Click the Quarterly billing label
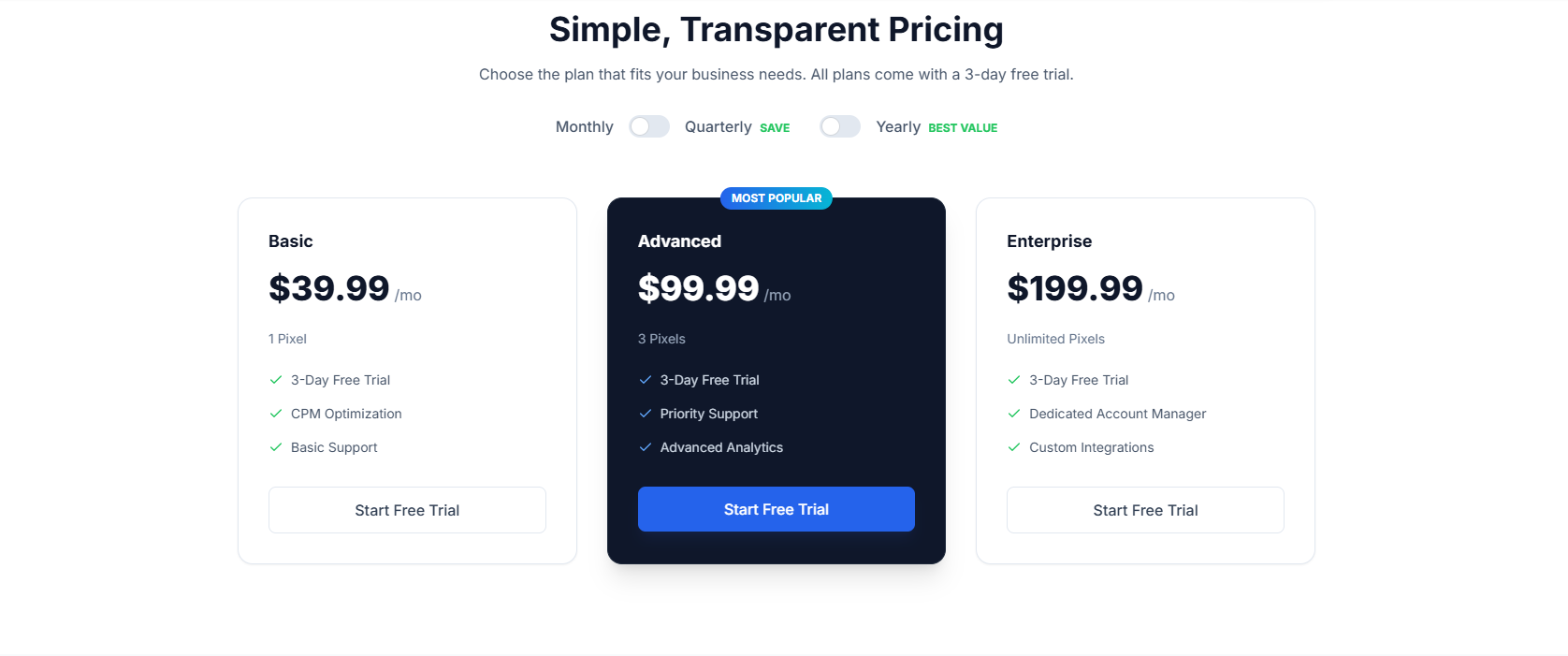Screen dimensions: 1568x656 click(x=718, y=126)
